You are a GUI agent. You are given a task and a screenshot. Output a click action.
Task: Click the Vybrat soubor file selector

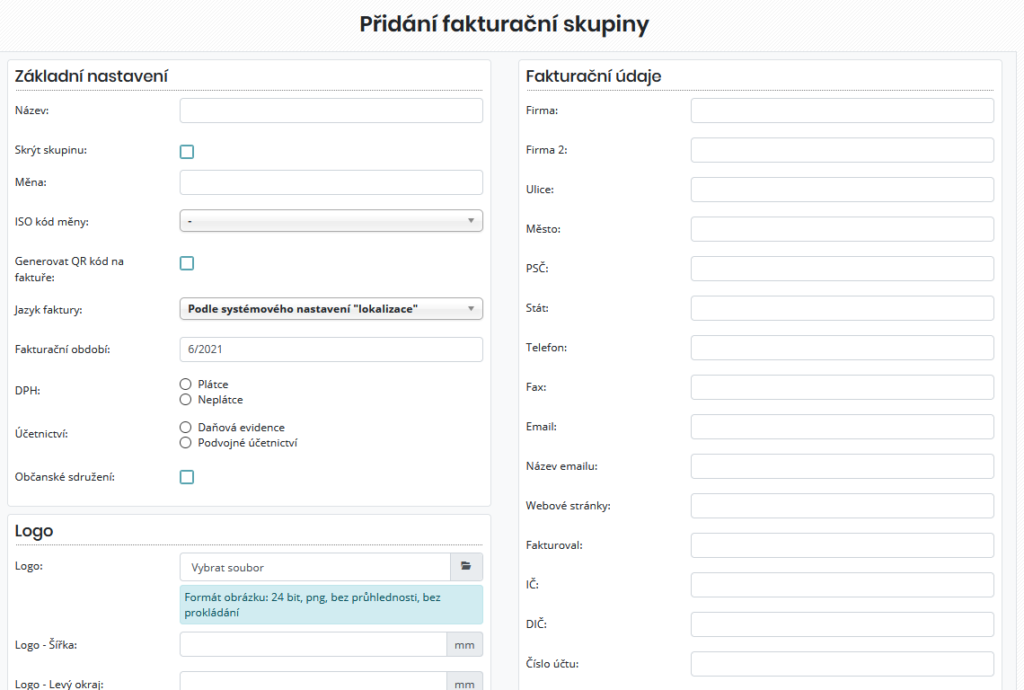[315, 567]
